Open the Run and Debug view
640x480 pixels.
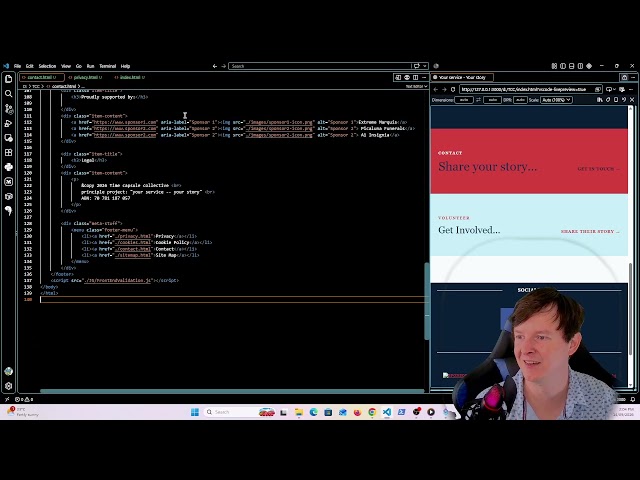tap(9, 123)
